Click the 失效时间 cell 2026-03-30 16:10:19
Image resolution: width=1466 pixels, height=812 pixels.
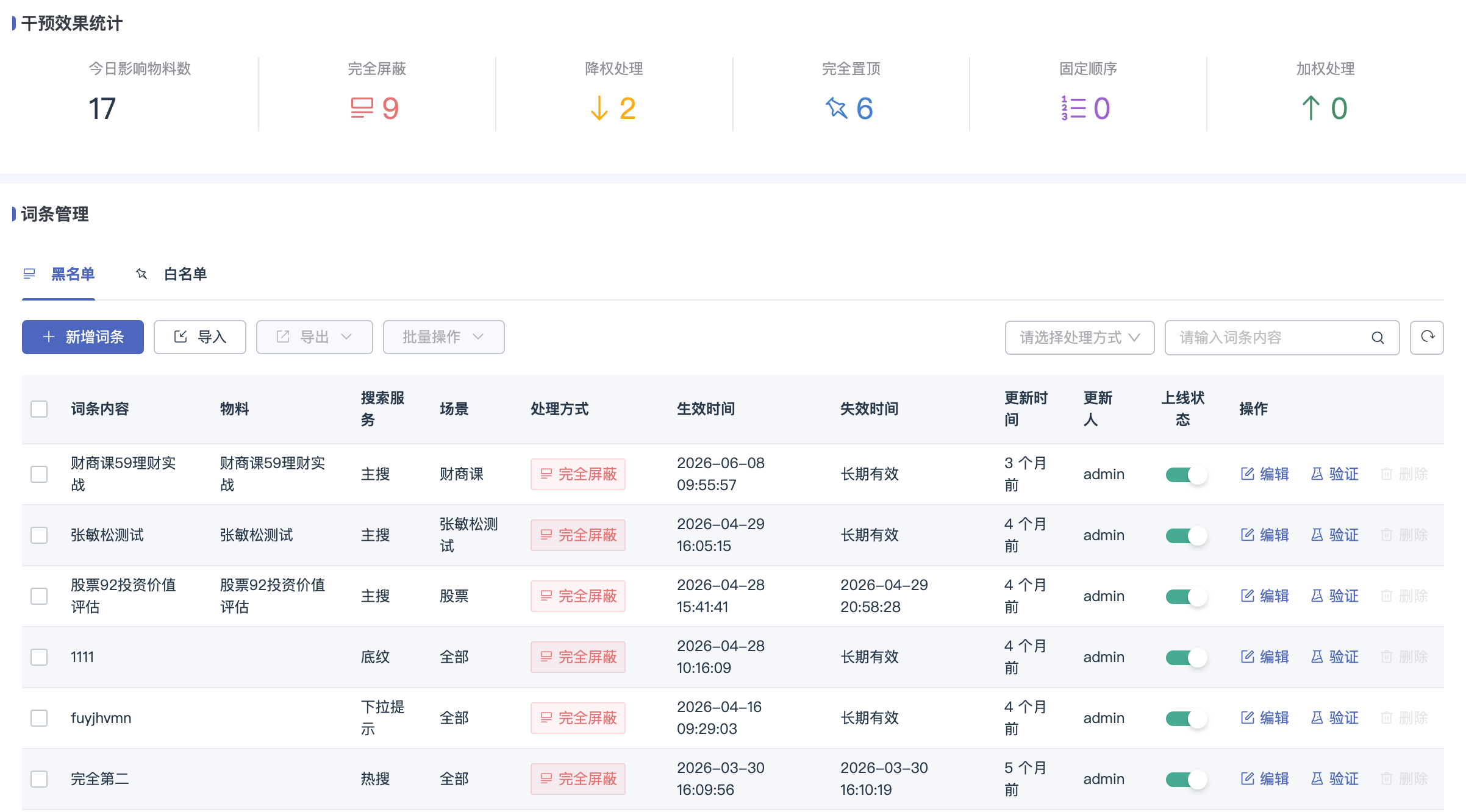884,779
